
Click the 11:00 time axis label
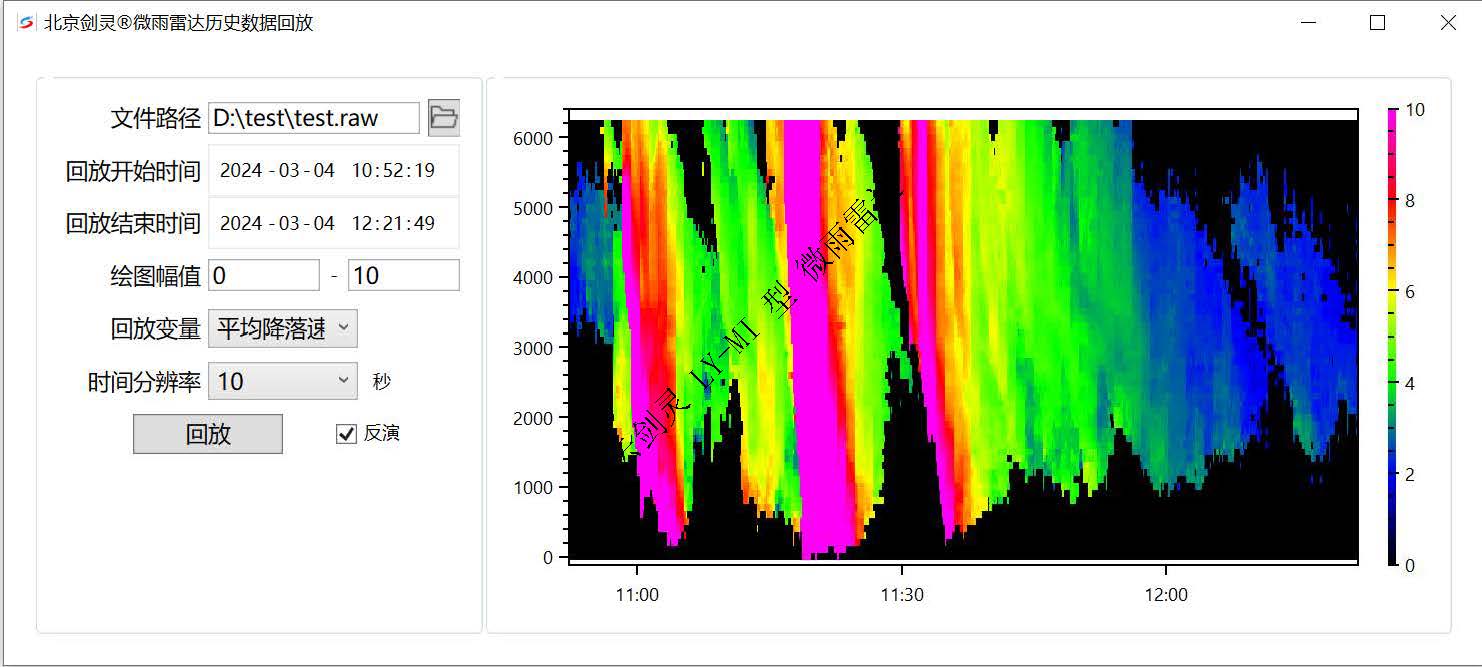click(x=637, y=595)
